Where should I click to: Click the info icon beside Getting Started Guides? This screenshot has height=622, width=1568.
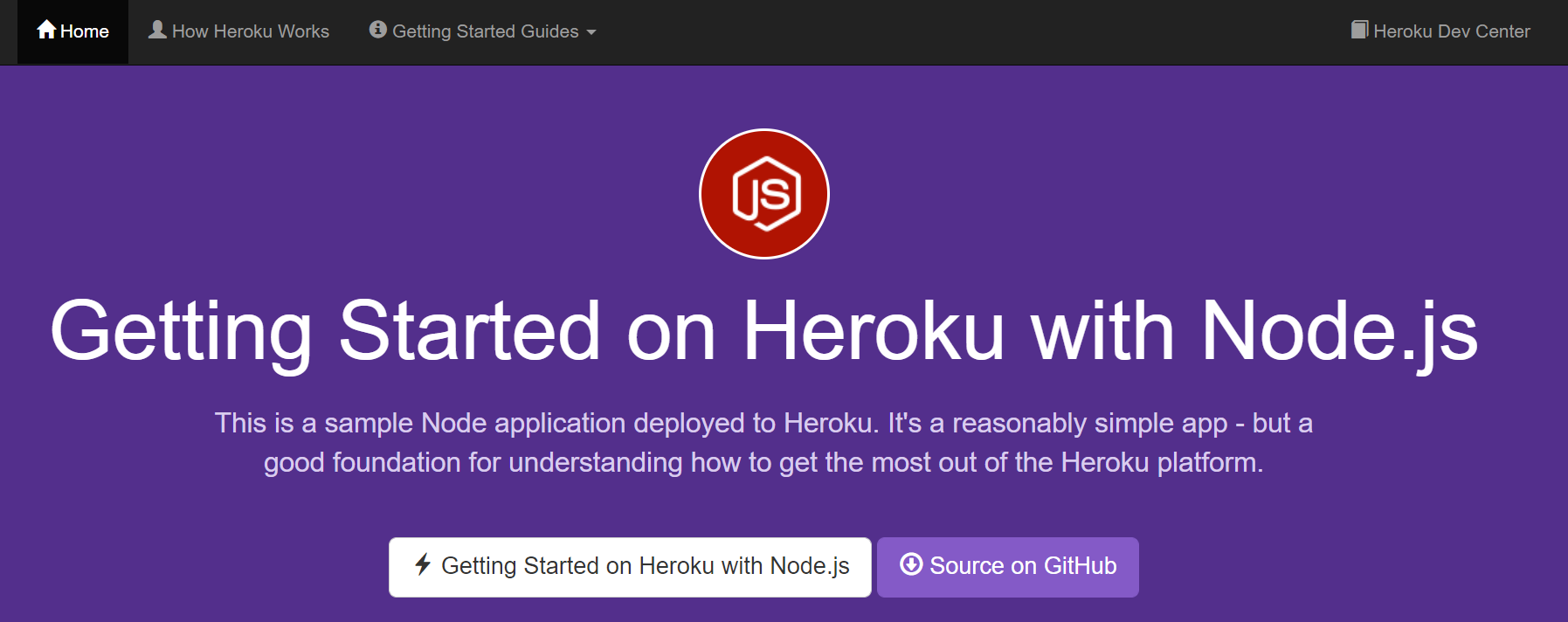click(378, 30)
